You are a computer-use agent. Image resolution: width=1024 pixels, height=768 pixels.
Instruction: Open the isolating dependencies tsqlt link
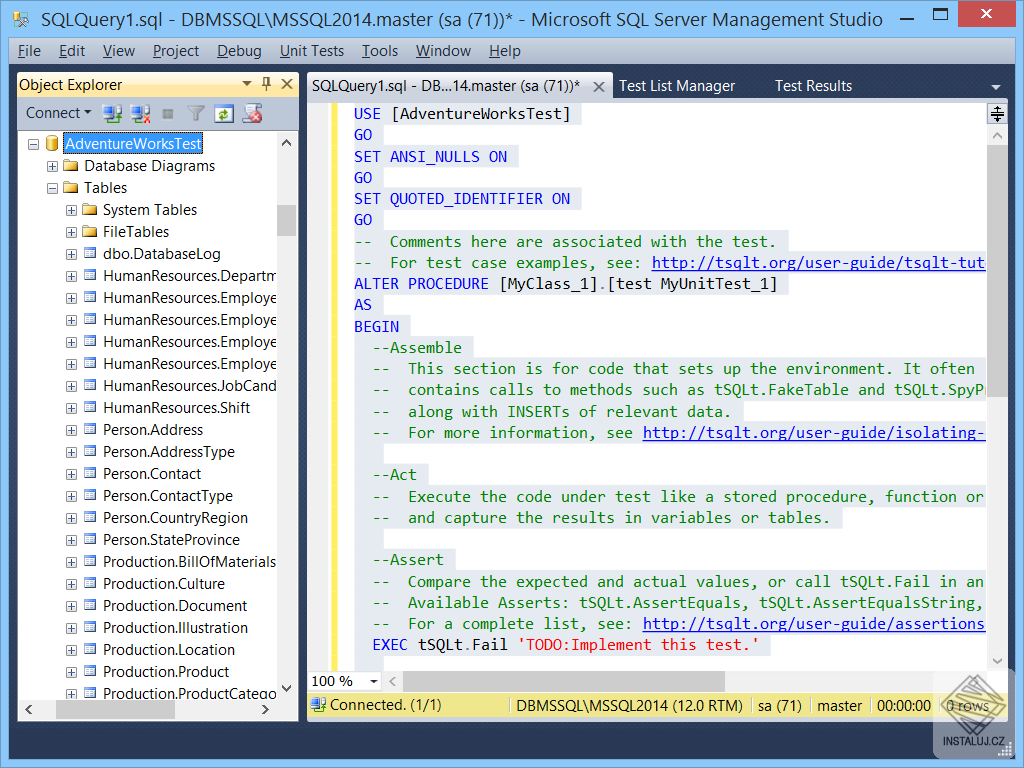(x=814, y=432)
